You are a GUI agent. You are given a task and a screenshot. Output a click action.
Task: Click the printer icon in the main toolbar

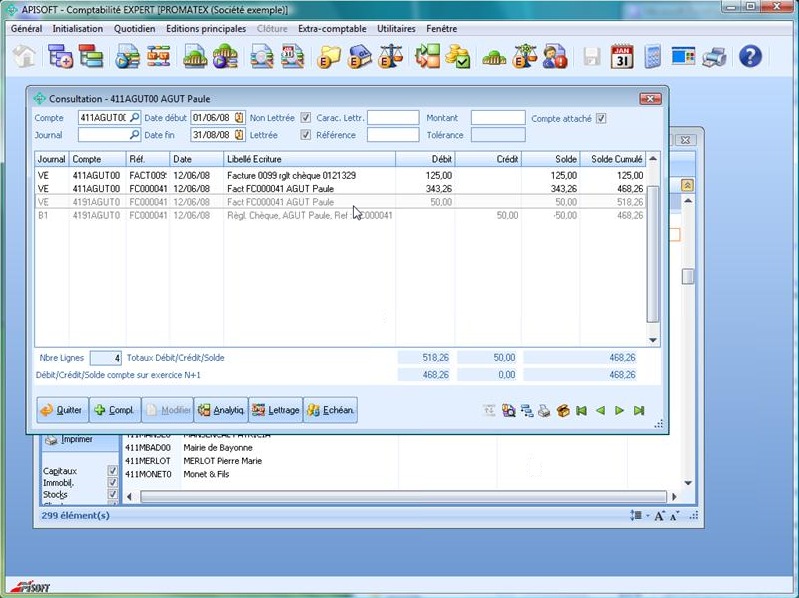pos(714,57)
